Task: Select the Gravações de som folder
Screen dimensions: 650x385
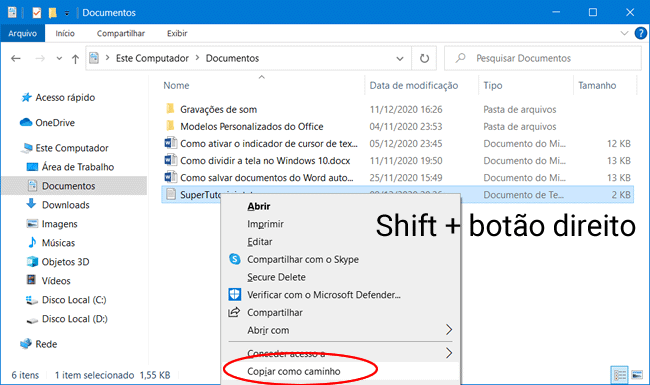Action: coord(218,109)
